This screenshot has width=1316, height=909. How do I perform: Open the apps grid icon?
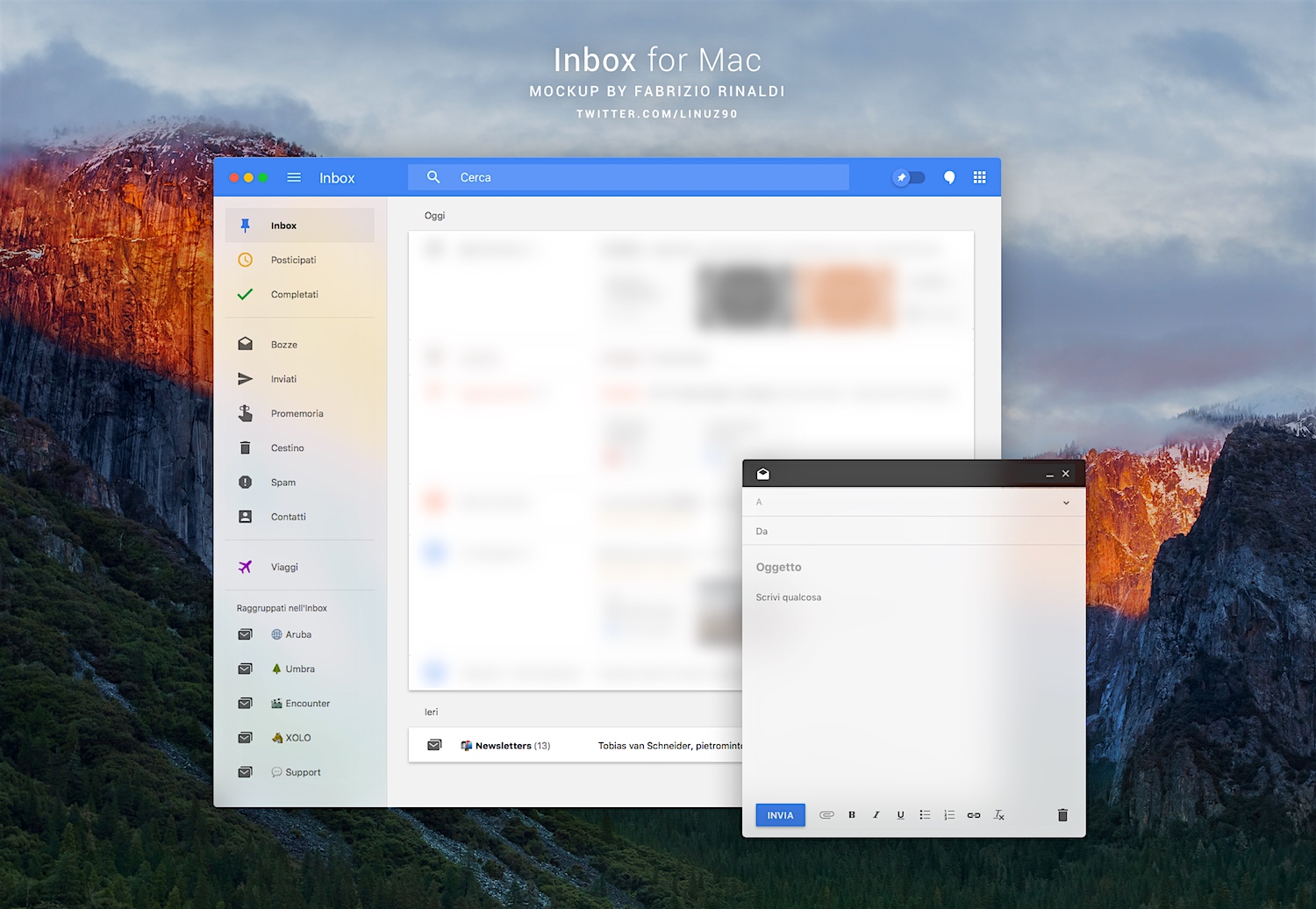point(980,177)
